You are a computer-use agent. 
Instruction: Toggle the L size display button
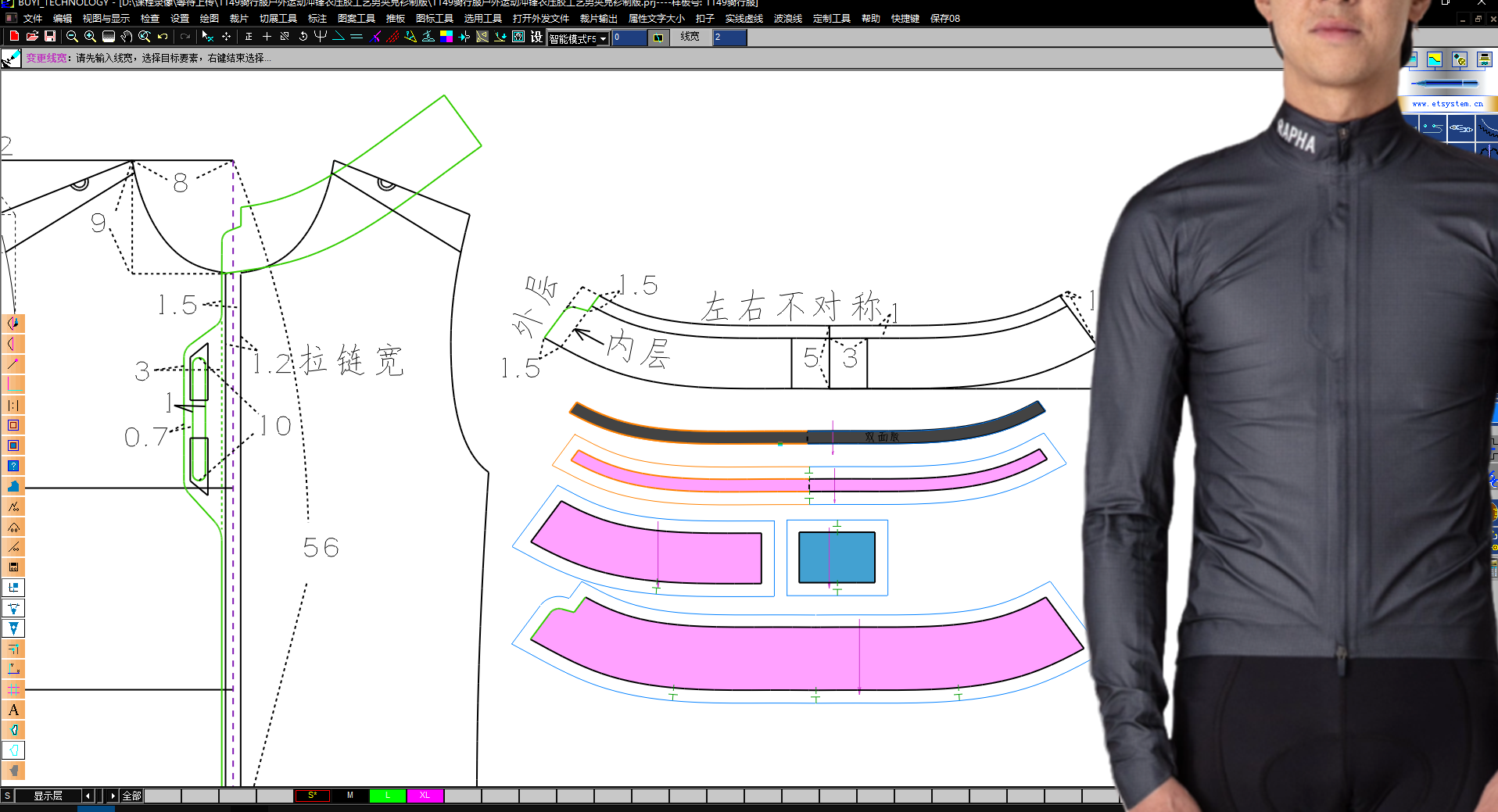point(388,796)
